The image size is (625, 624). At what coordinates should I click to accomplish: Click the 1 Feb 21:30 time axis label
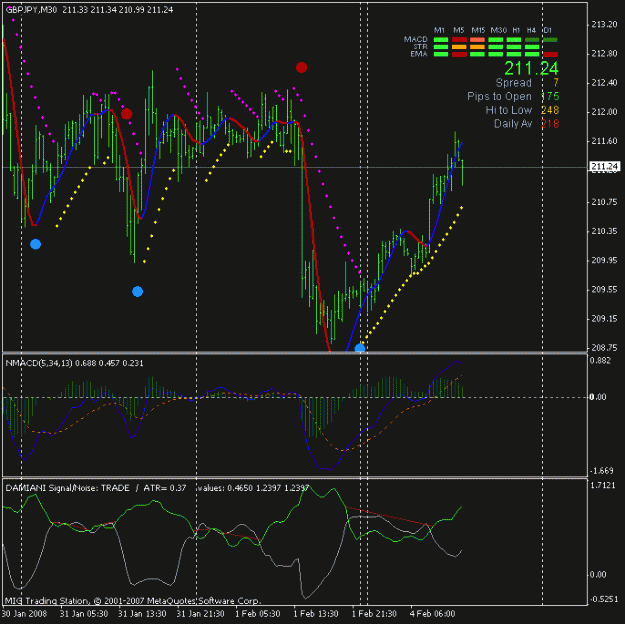click(x=374, y=614)
